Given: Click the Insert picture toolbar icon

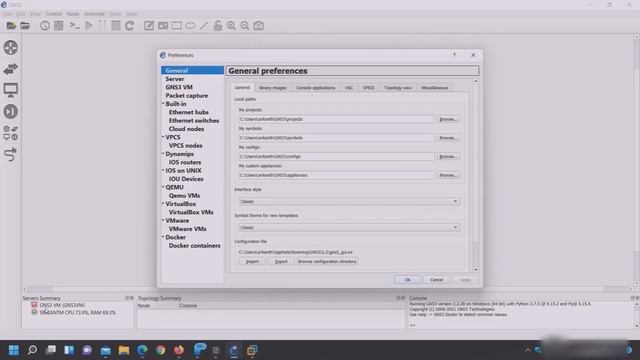Looking at the screenshot, I should pyautogui.click(x=163, y=26).
